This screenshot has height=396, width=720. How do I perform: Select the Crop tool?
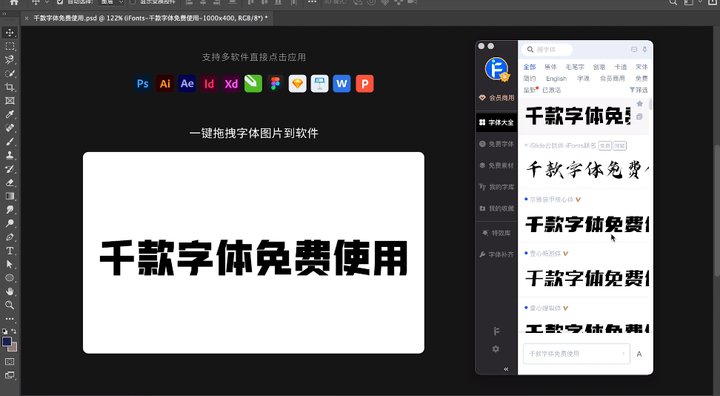click(10, 87)
